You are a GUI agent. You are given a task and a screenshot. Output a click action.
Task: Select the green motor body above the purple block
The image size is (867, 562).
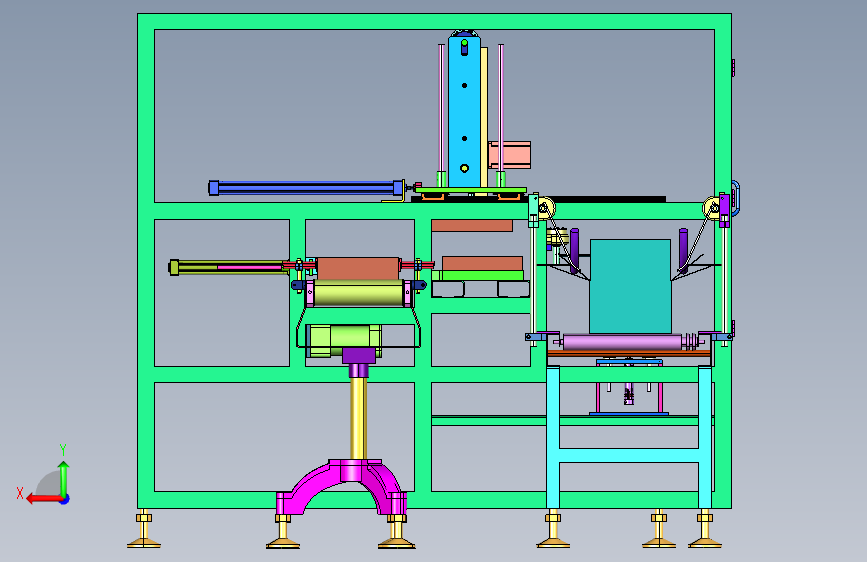344,340
